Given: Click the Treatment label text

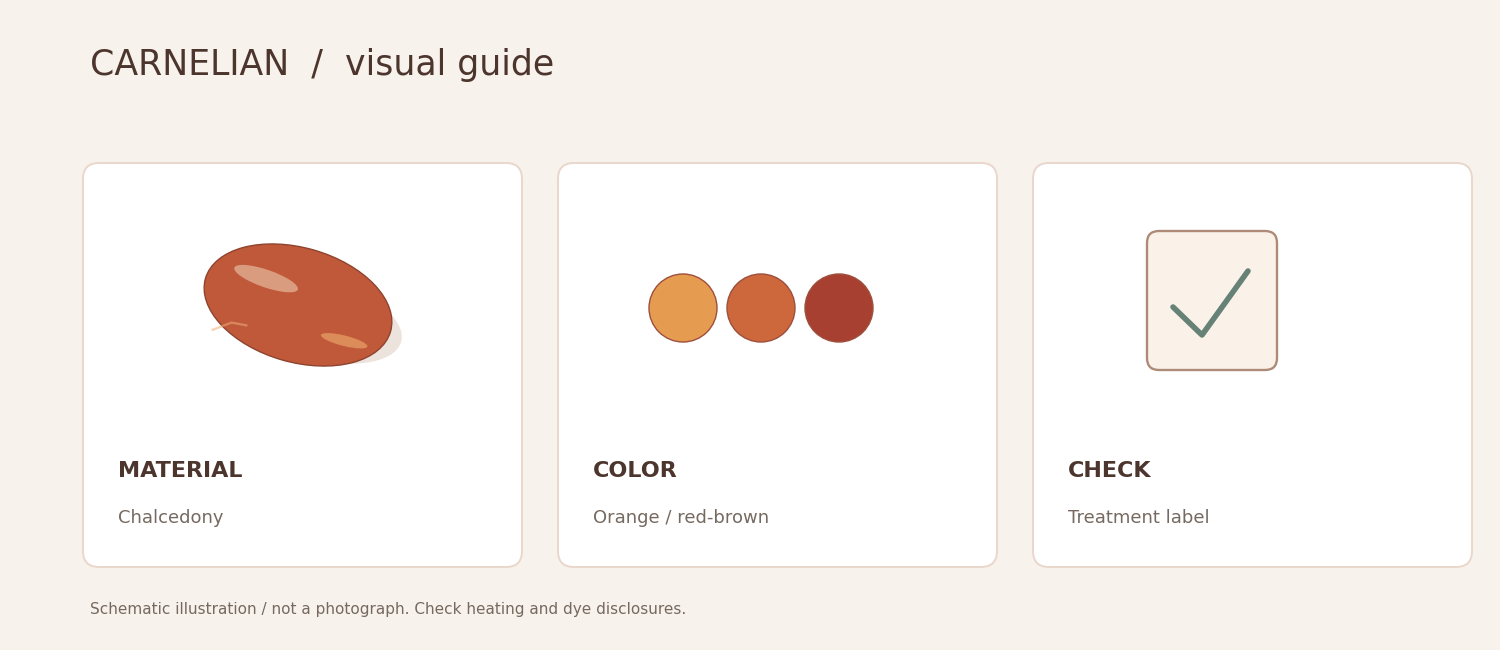Looking at the screenshot, I should (x=1138, y=518).
